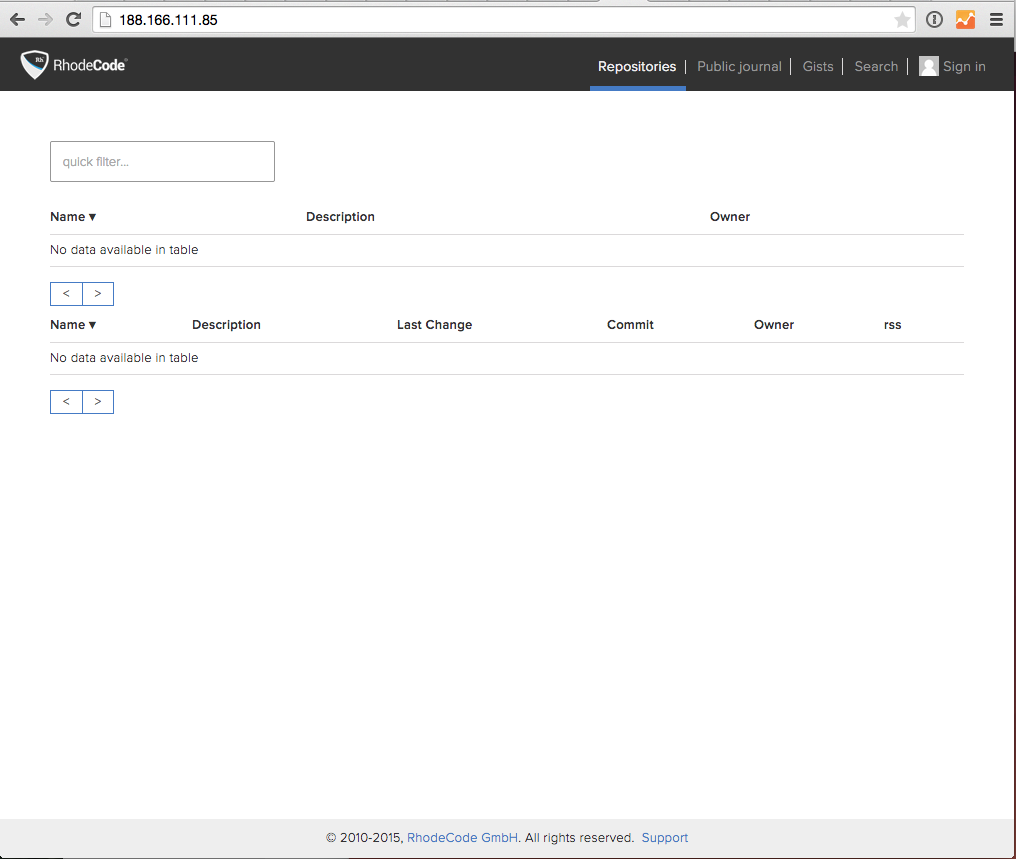The width and height of the screenshot is (1016, 859).
Task: Click the circular info extension icon
Action: (x=934, y=19)
